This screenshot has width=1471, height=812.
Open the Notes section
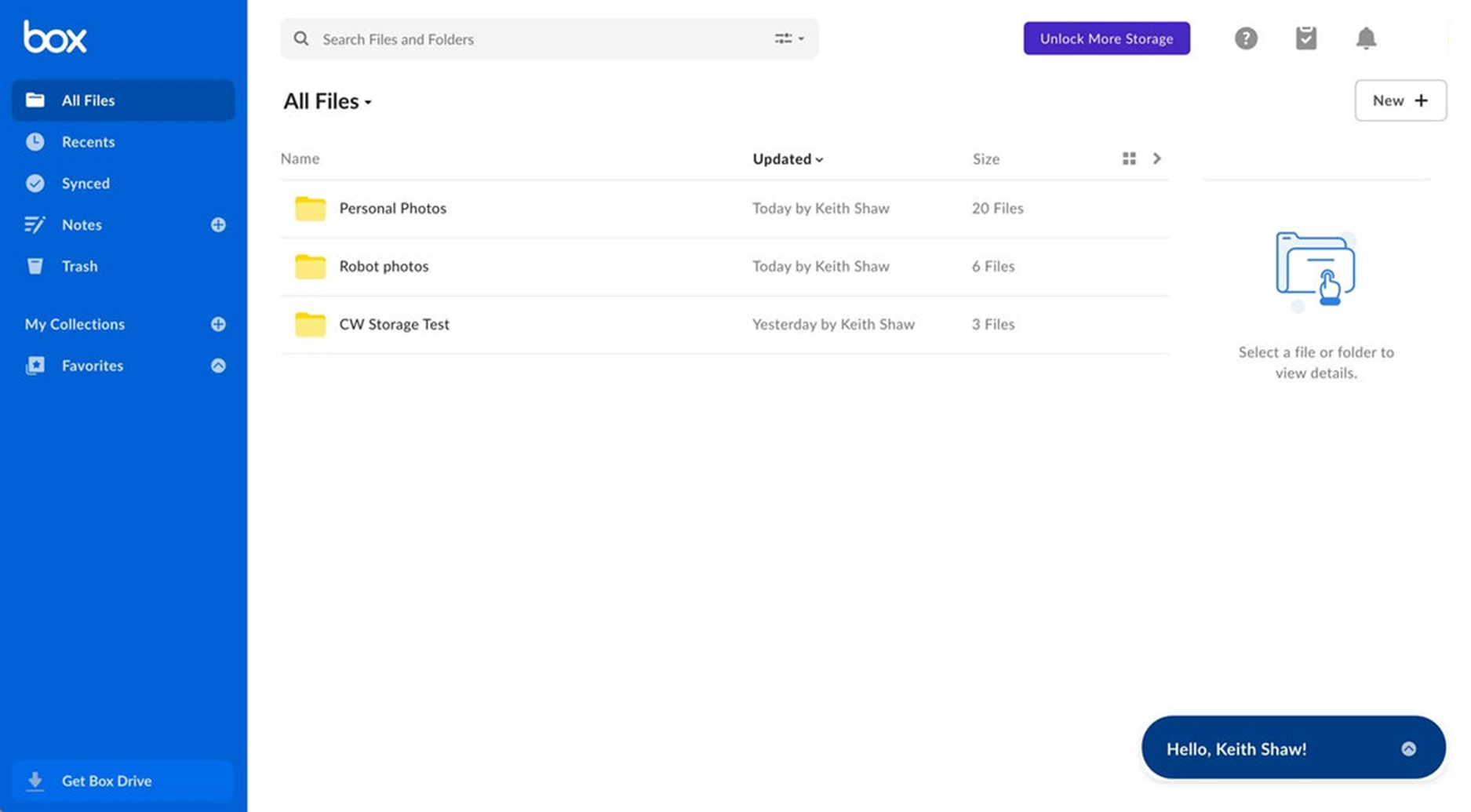point(82,224)
